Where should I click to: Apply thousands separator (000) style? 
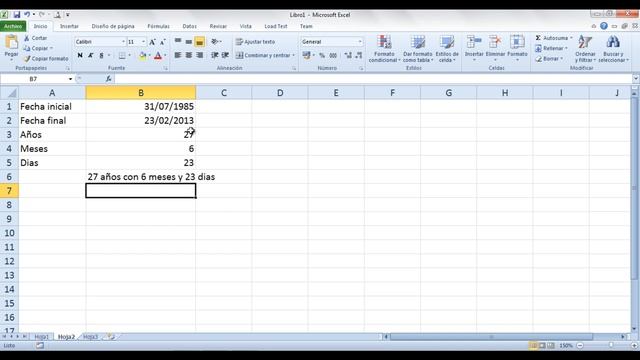pos(333,55)
